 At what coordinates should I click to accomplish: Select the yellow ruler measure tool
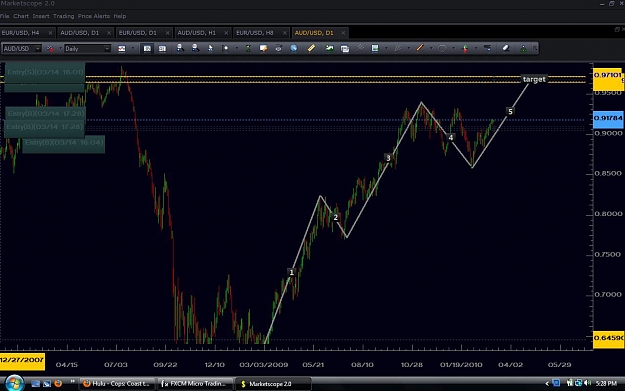311,48
